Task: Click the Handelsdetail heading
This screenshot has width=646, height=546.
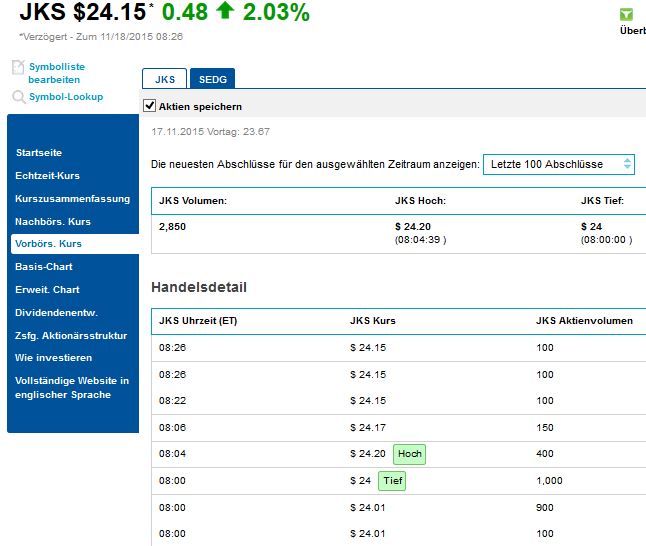Action: (x=199, y=287)
